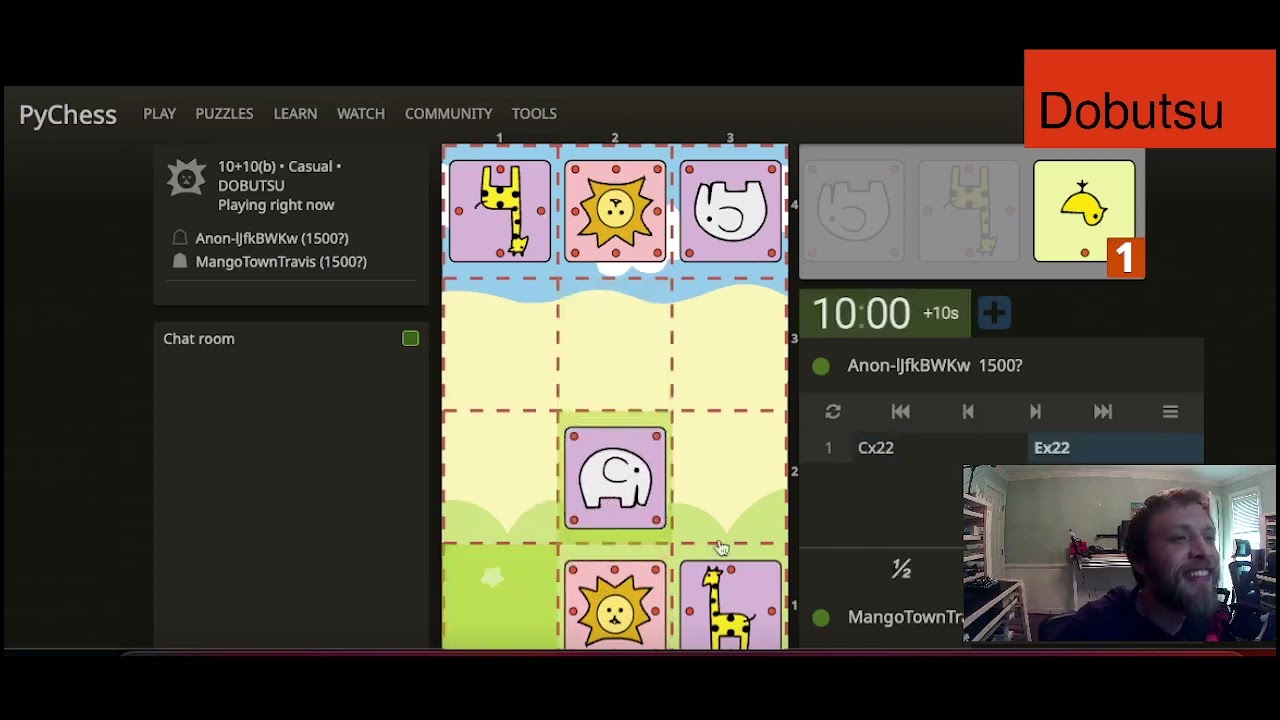Click the faded giraffe pocket slot
This screenshot has width=1280, height=720.
969,211
